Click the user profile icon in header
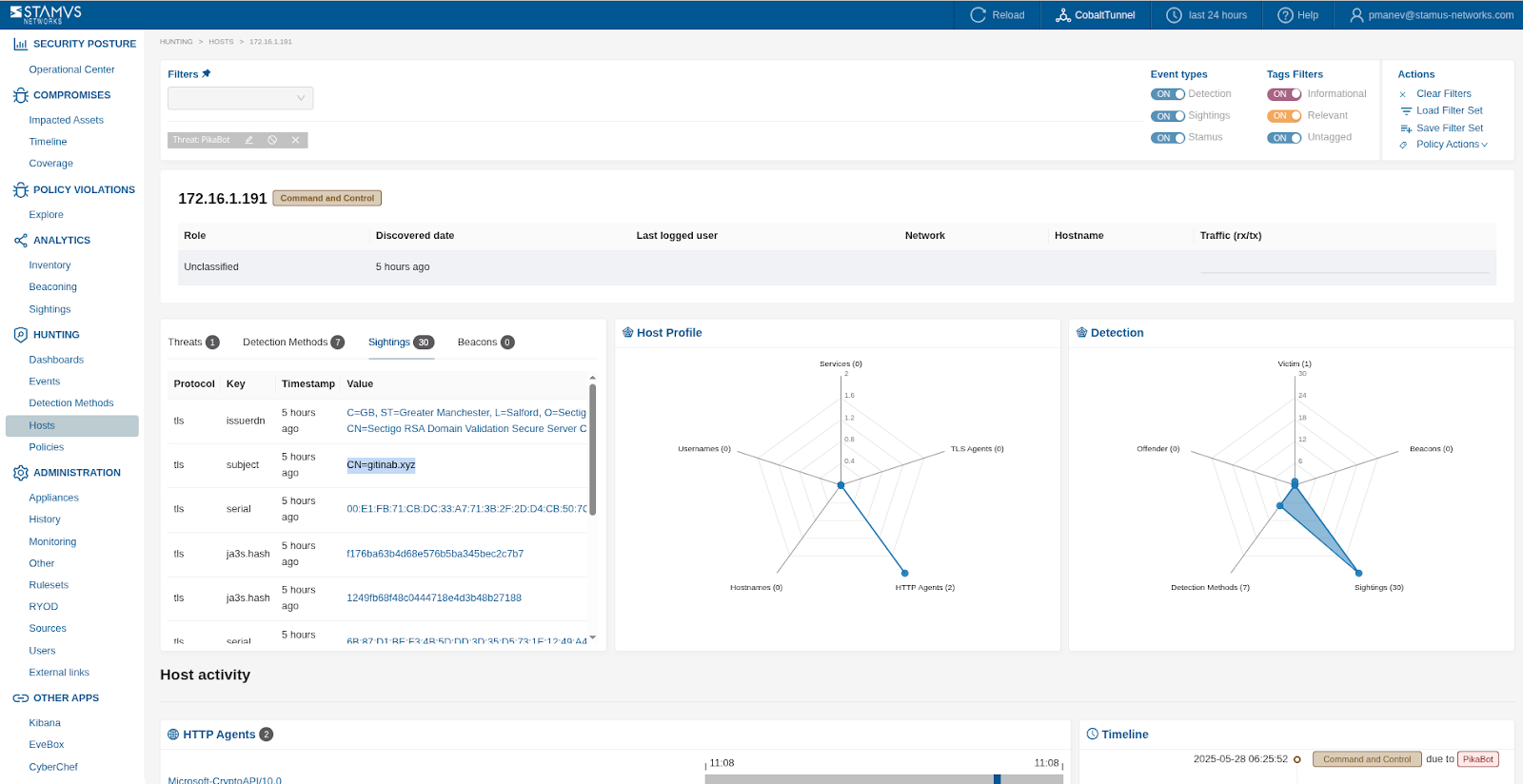 point(1356,15)
